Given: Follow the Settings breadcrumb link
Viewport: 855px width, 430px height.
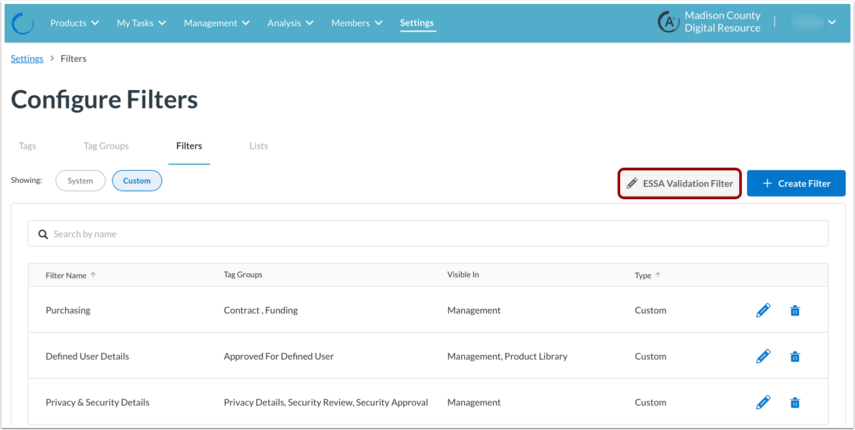Looking at the screenshot, I should pyautogui.click(x=27, y=59).
